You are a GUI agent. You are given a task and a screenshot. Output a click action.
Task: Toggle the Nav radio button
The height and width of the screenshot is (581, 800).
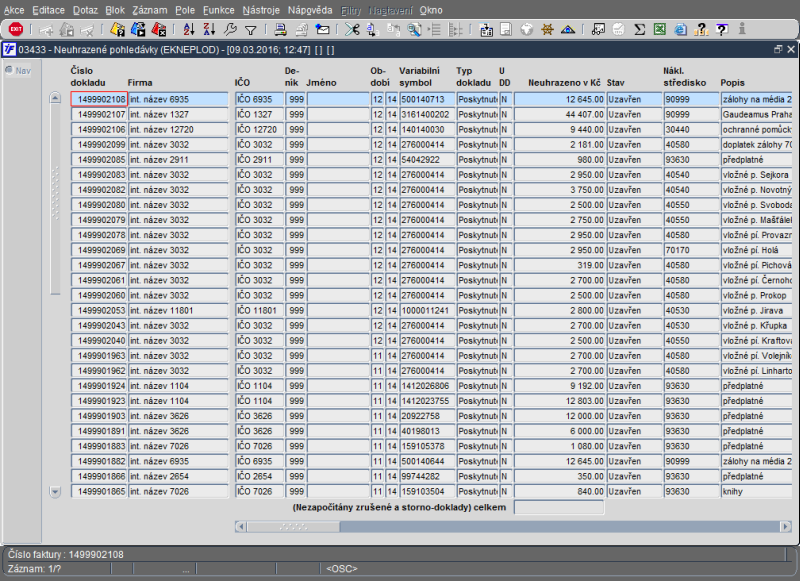[9, 70]
